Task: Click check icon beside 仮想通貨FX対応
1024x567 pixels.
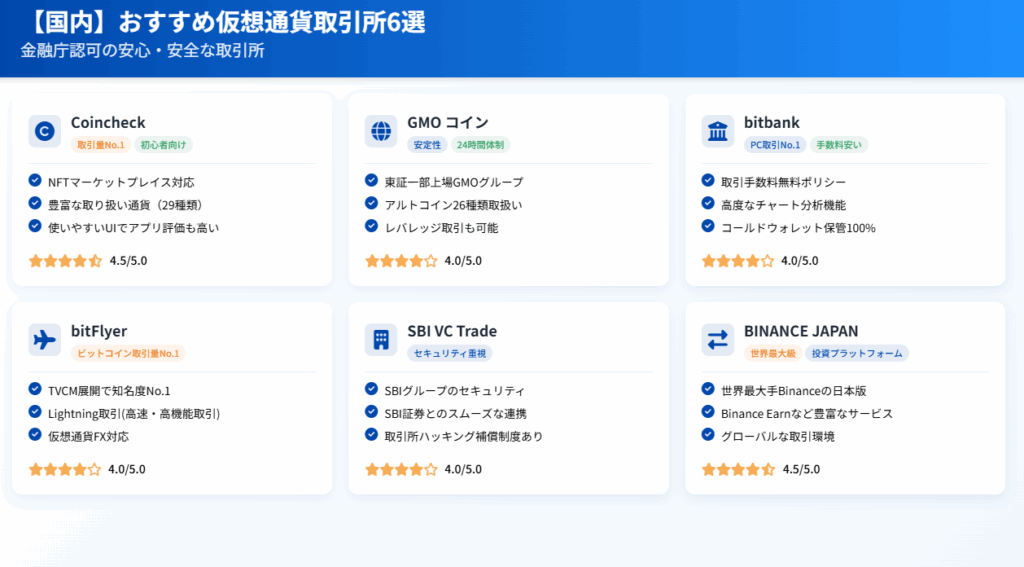Action: click(35, 434)
